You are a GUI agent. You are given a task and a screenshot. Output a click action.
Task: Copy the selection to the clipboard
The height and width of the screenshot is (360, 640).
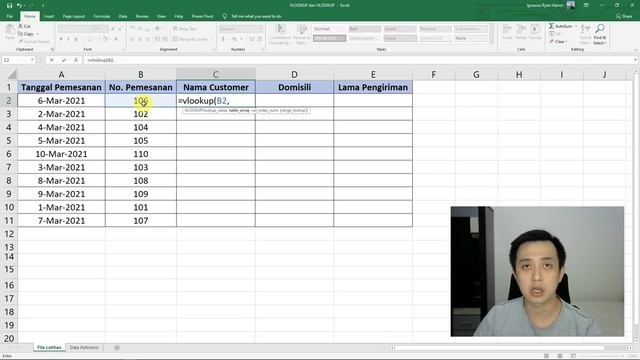(26, 34)
